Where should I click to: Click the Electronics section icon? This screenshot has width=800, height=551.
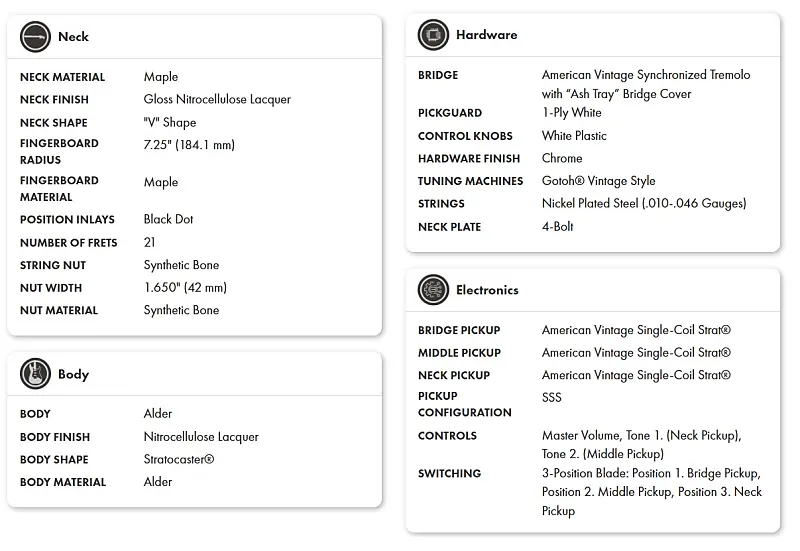tap(433, 290)
